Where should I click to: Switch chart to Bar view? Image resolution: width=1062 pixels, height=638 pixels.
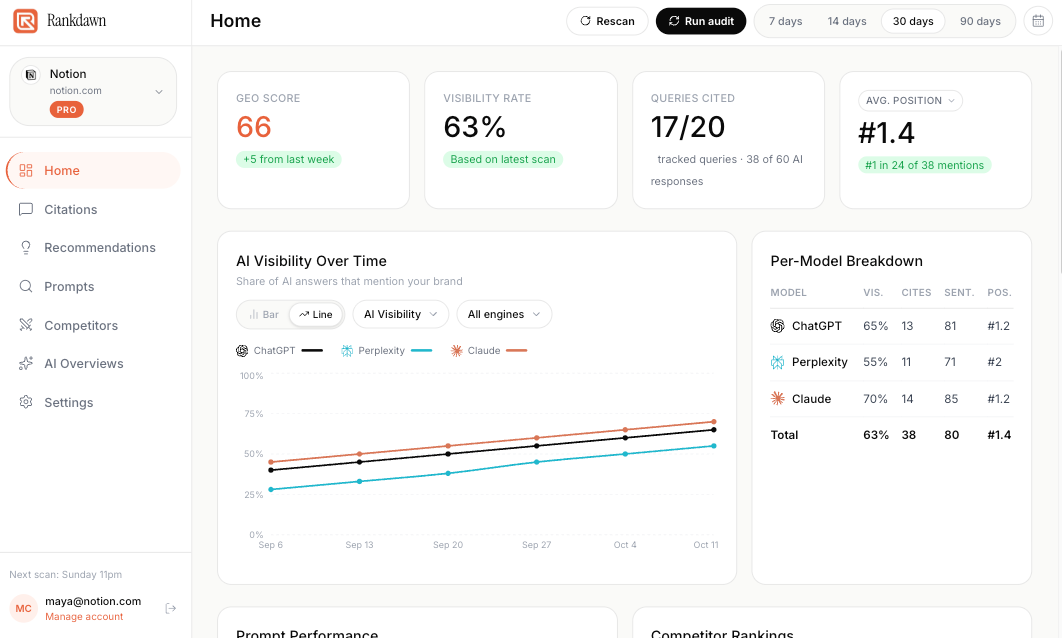point(263,314)
